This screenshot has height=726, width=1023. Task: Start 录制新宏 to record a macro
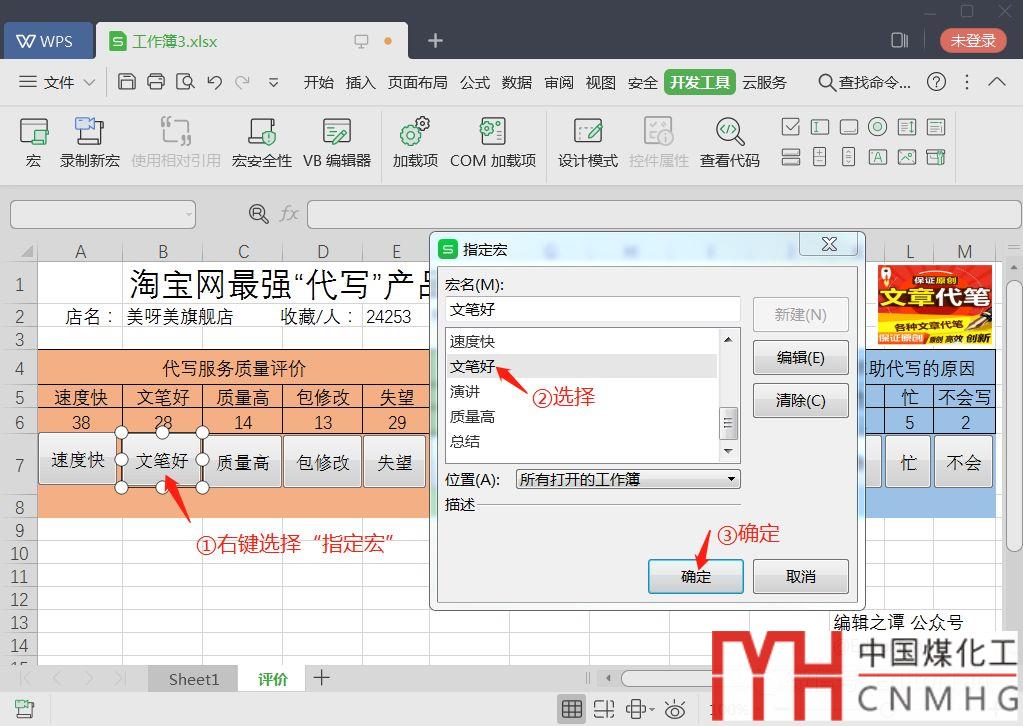(x=89, y=142)
